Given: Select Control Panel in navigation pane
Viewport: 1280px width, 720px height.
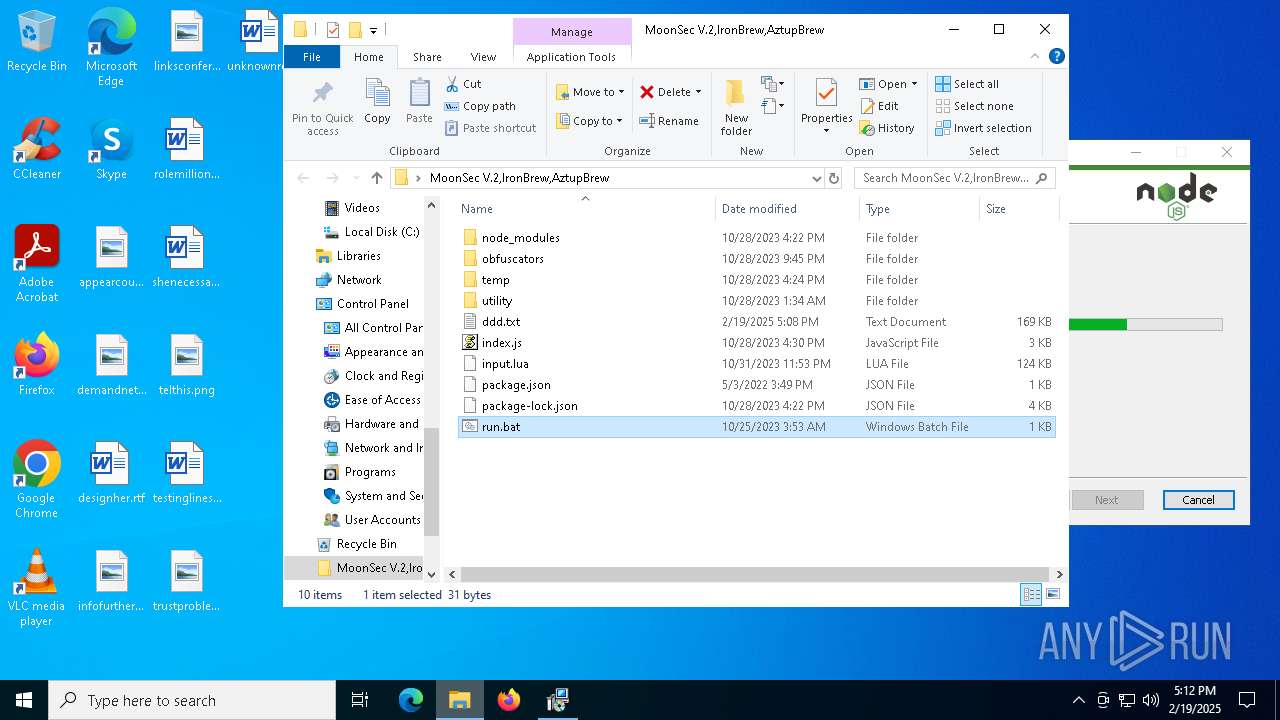Looking at the screenshot, I should coord(372,304).
